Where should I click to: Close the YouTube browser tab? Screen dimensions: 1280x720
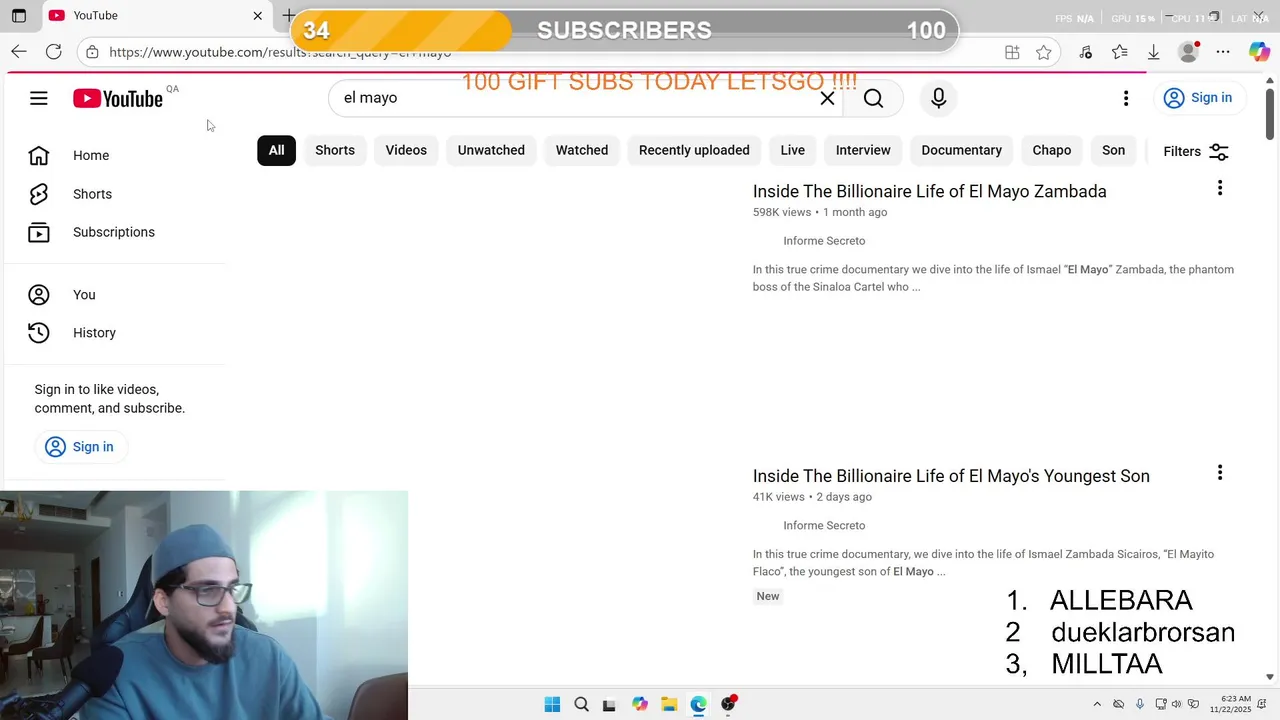coord(257,16)
